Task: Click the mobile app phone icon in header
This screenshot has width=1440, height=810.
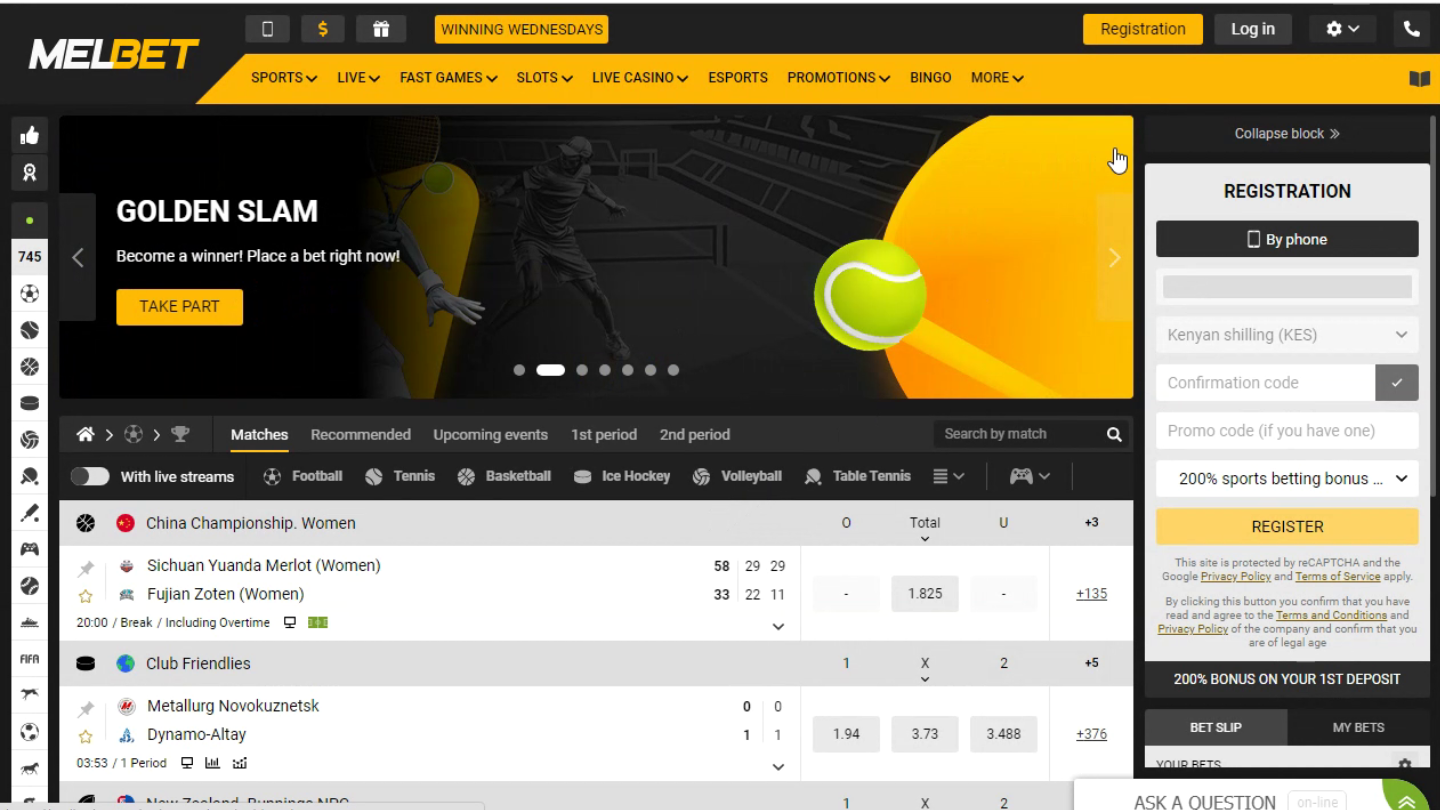Action: point(267,29)
